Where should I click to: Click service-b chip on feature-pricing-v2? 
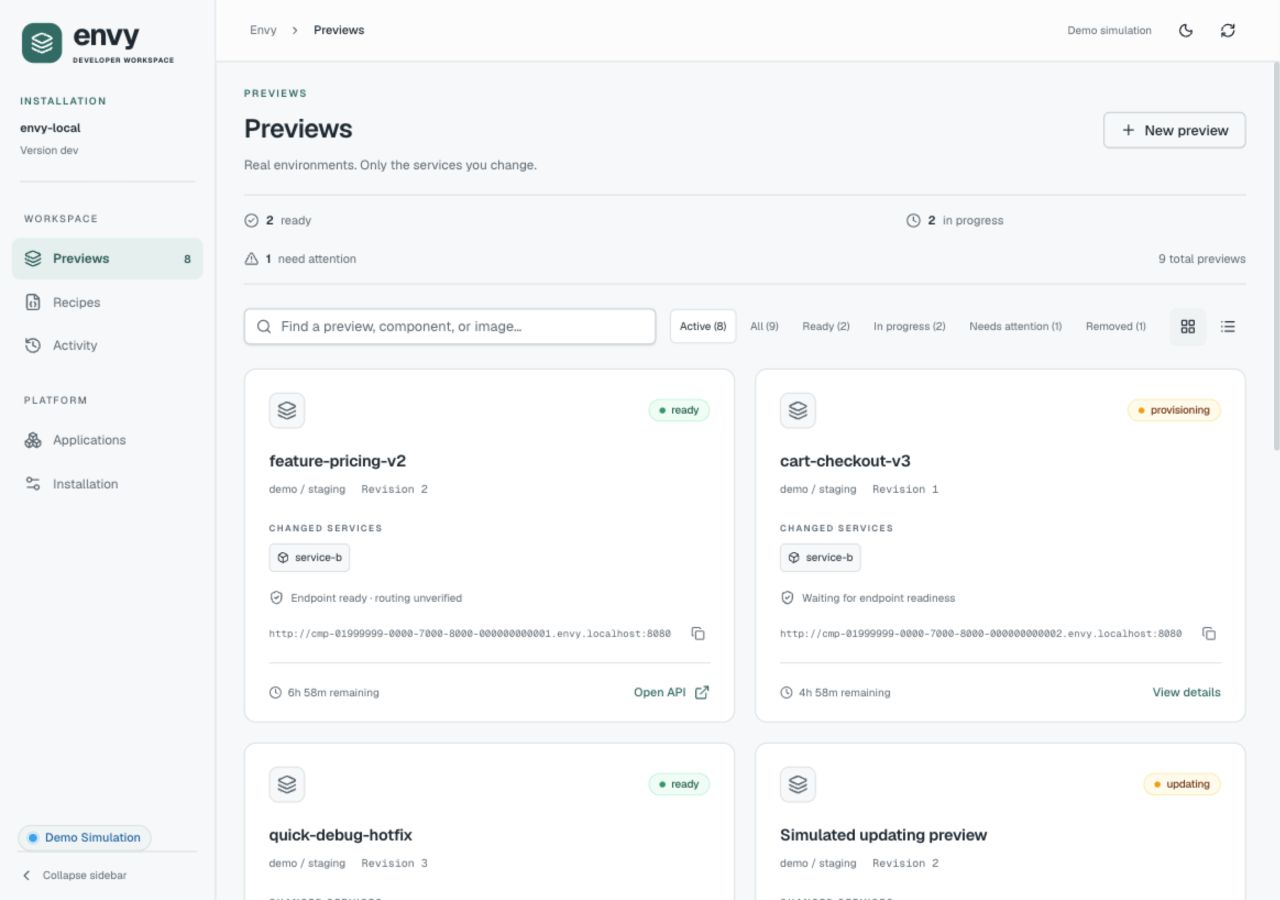[309, 557]
